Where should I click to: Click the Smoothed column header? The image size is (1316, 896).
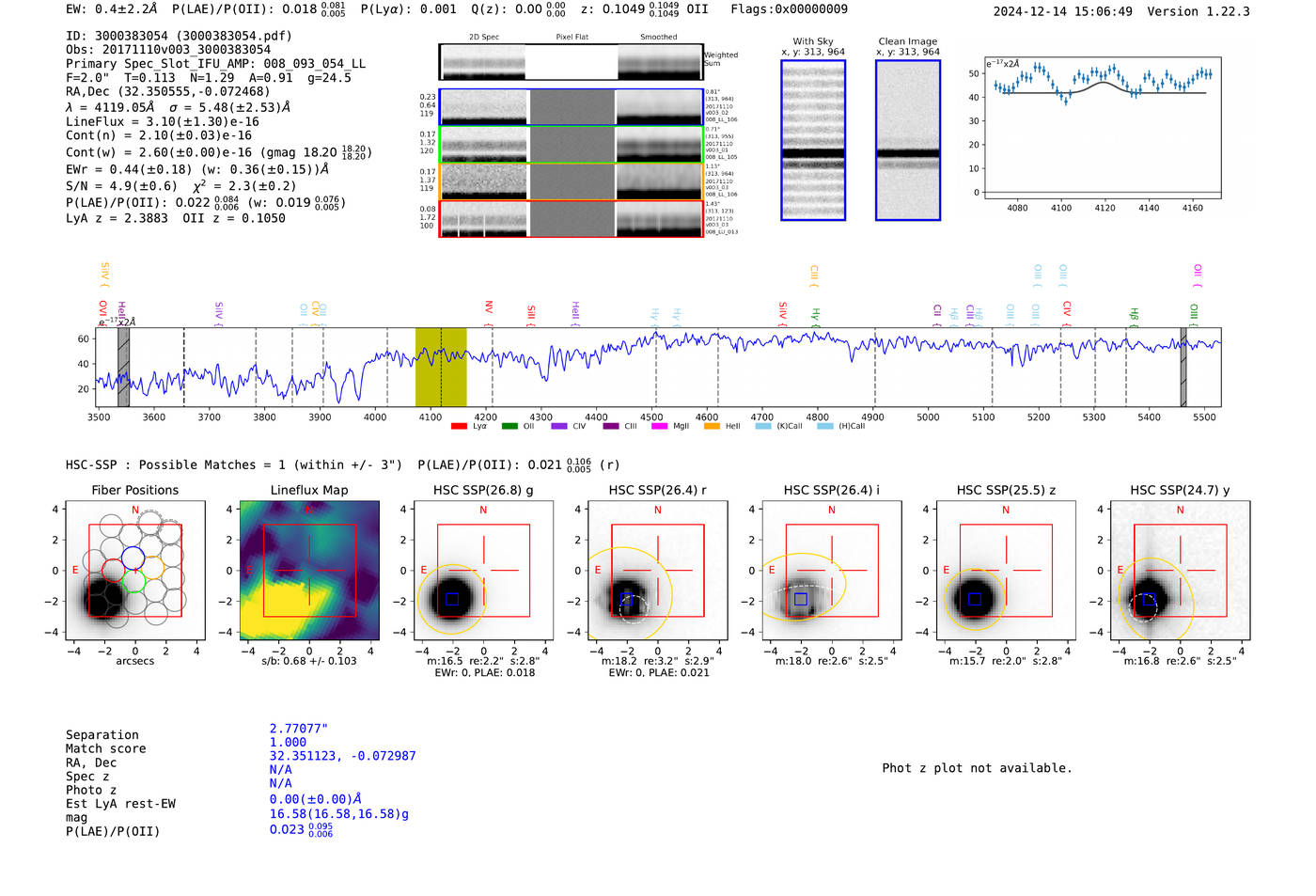[659, 38]
